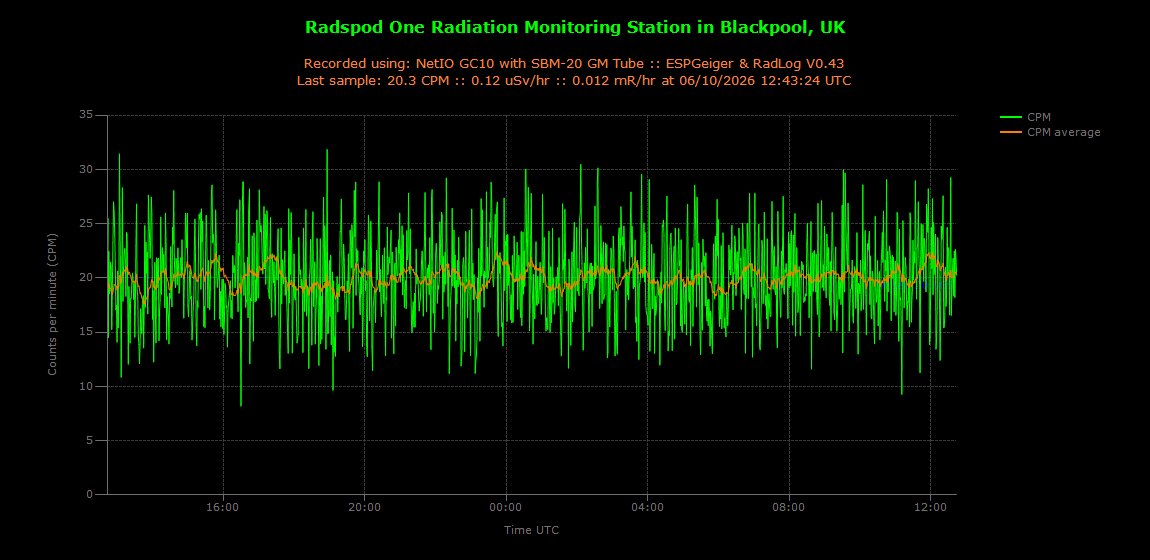
Task: Click the 04:00 time axis tick label
Action: 648,506
